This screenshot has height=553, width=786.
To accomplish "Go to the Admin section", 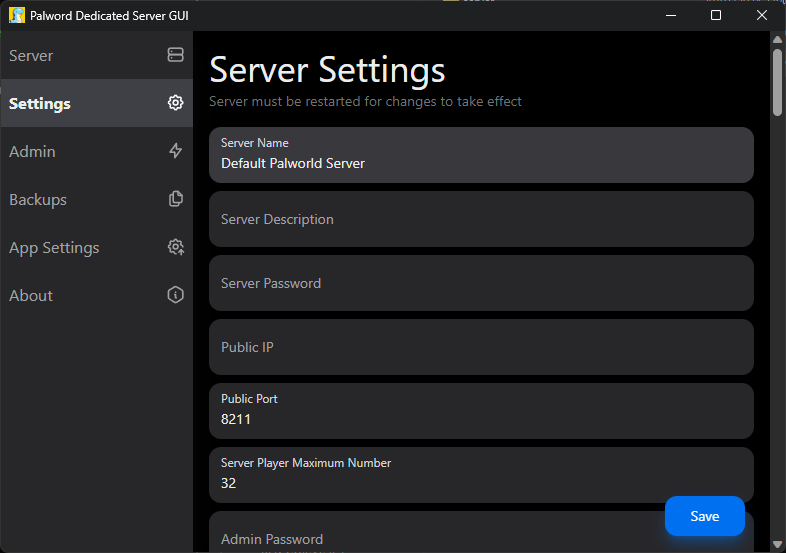I will 33,152.
